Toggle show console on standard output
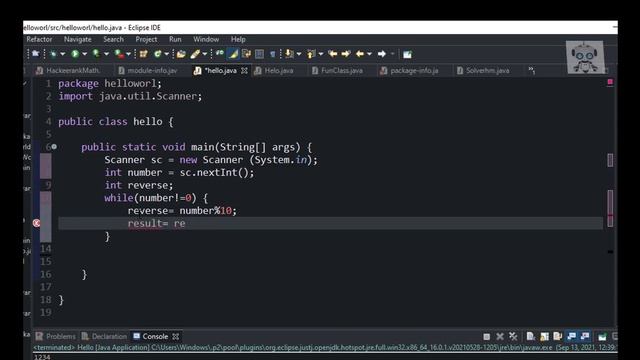This screenshot has width=640, height=360. pos(571,337)
